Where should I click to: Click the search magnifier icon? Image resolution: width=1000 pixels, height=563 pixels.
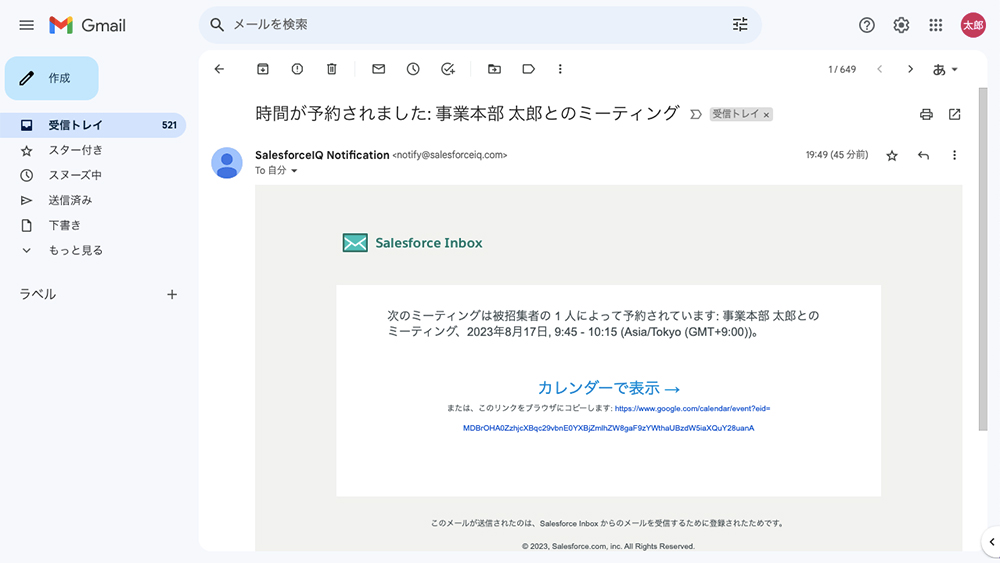point(217,25)
